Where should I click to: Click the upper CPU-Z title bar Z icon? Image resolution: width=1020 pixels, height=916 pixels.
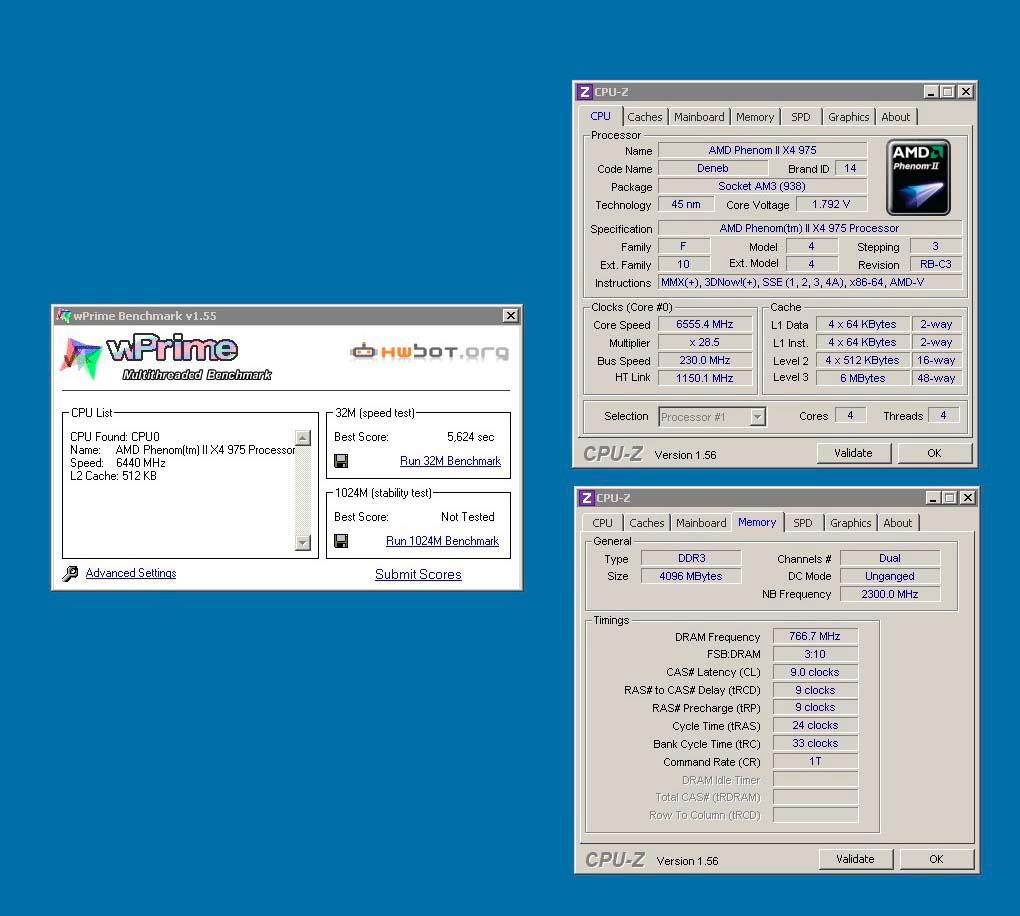pos(585,92)
